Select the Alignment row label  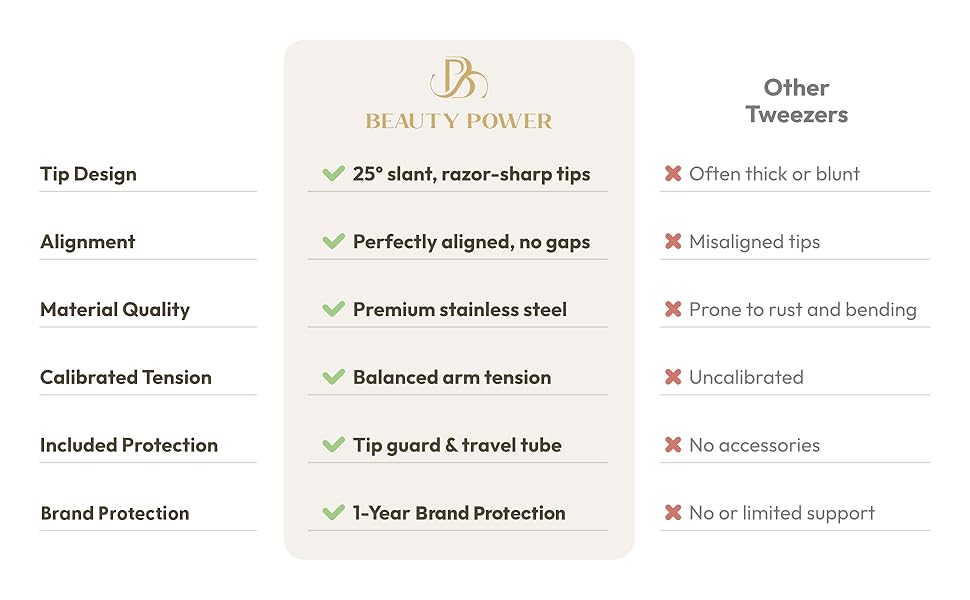(x=88, y=242)
